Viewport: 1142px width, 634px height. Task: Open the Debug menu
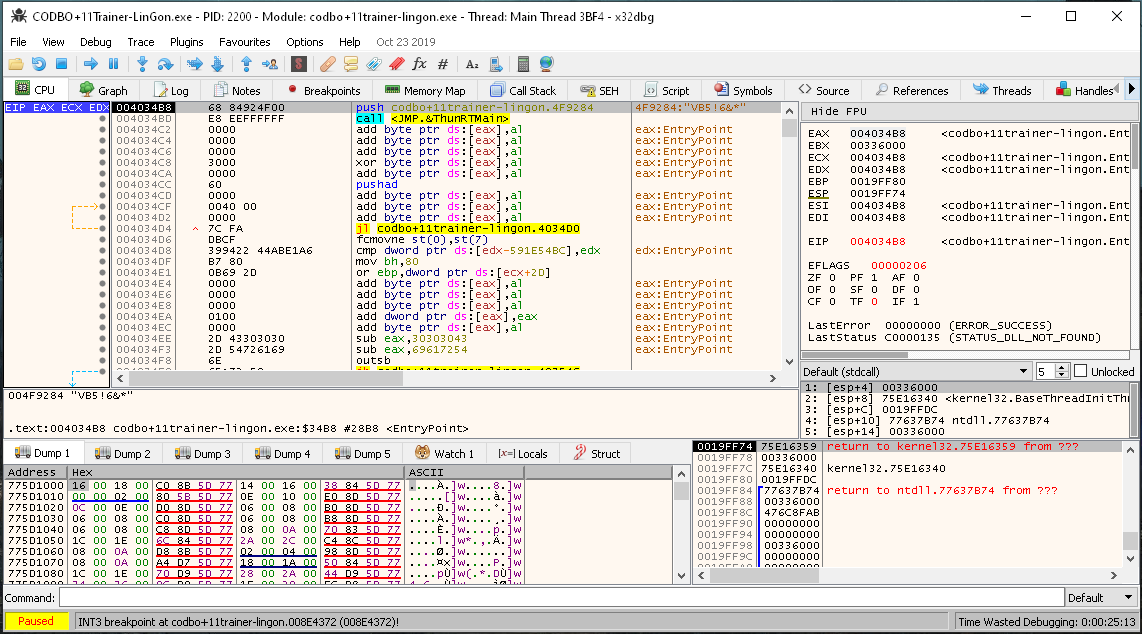click(x=95, y=42)
